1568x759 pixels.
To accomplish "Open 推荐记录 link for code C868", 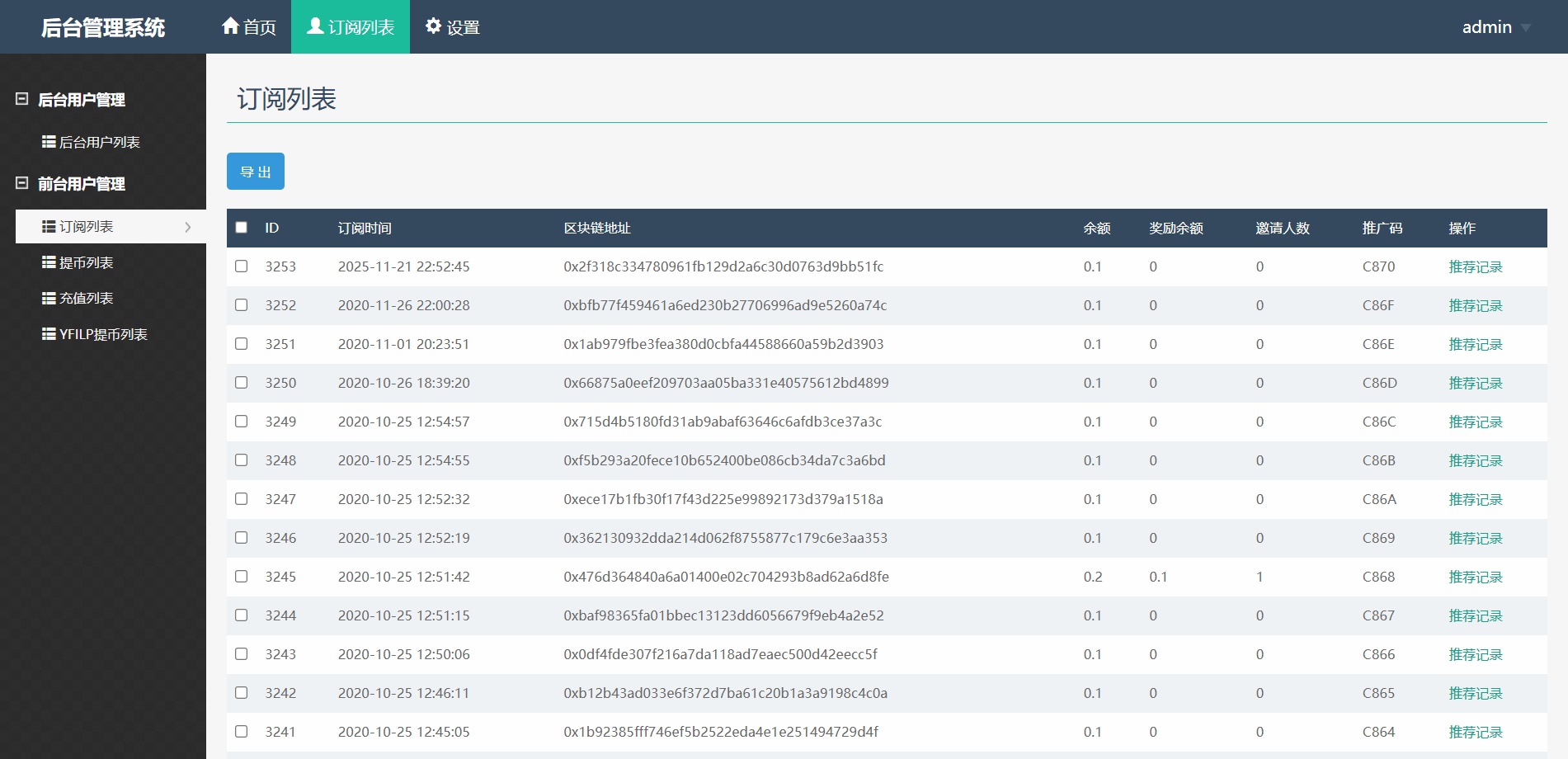I will point(1475,577).
